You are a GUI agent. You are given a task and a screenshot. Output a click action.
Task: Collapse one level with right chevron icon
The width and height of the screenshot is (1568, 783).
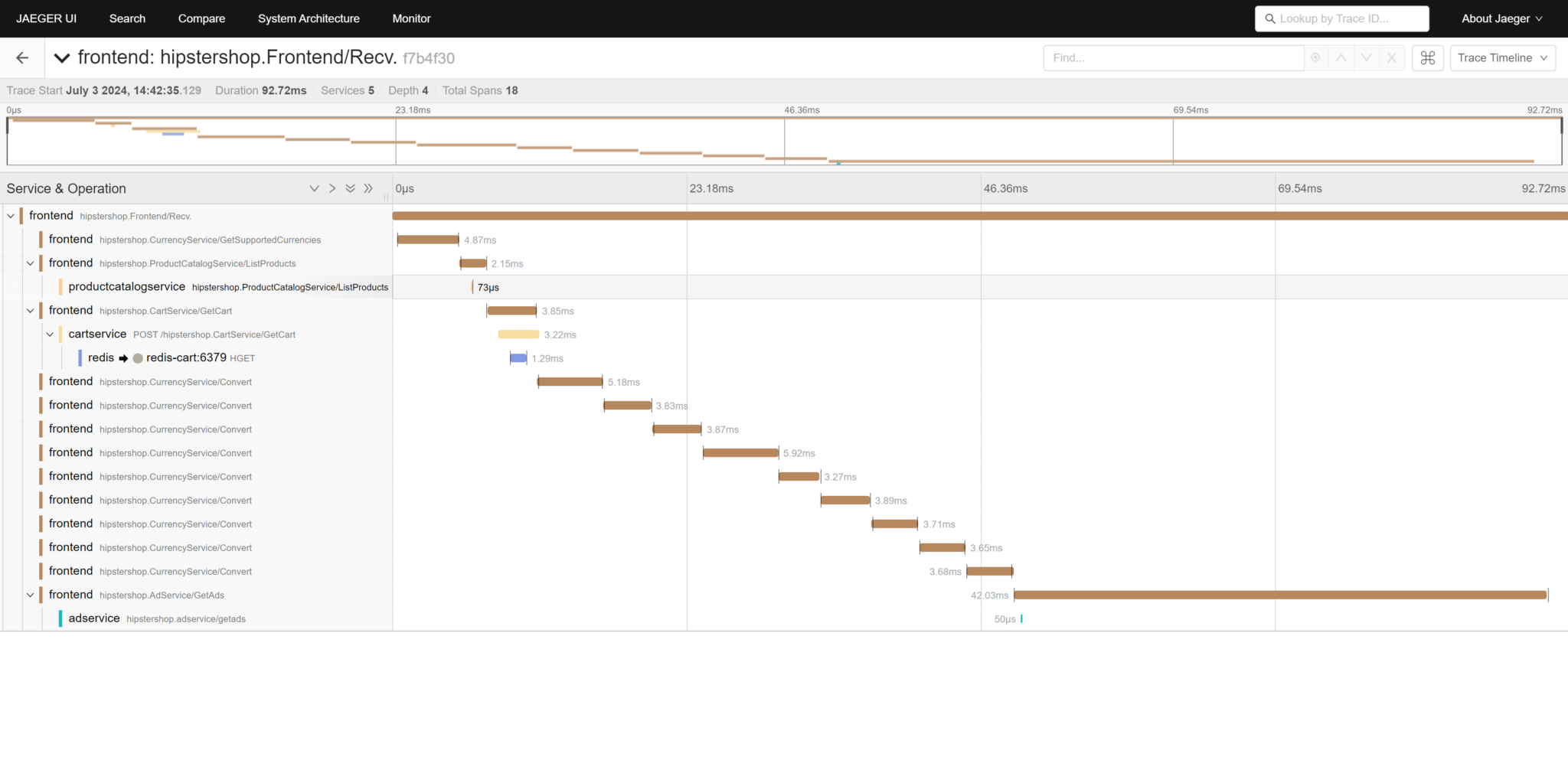(332, 188)
